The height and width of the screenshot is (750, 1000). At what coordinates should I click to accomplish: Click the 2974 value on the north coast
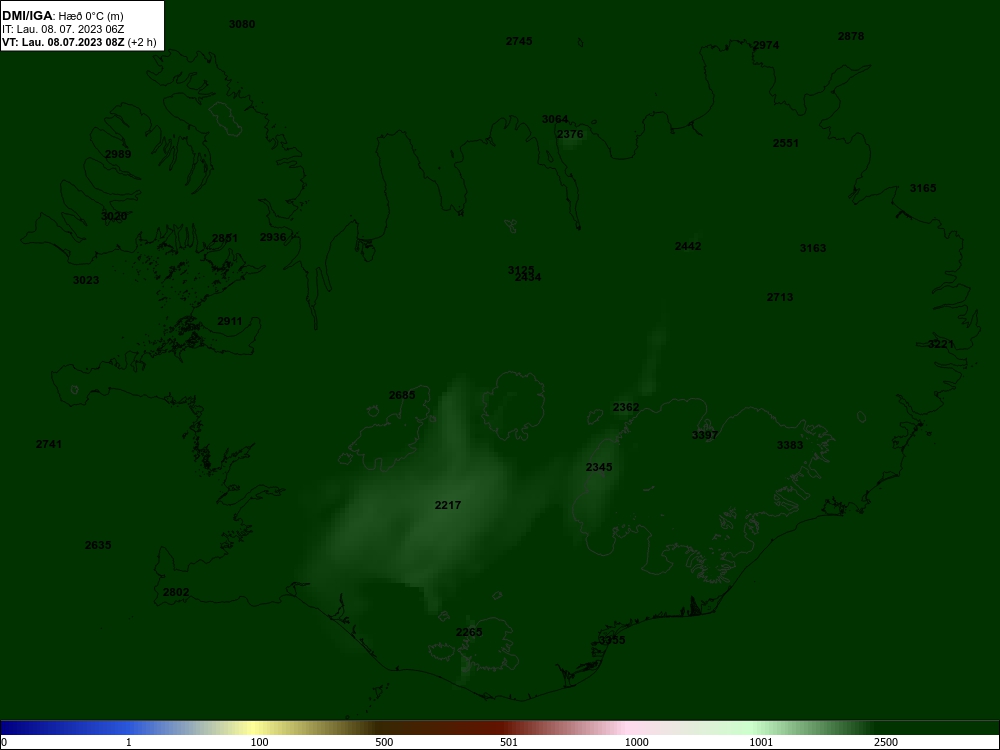[x=766, y=45]
